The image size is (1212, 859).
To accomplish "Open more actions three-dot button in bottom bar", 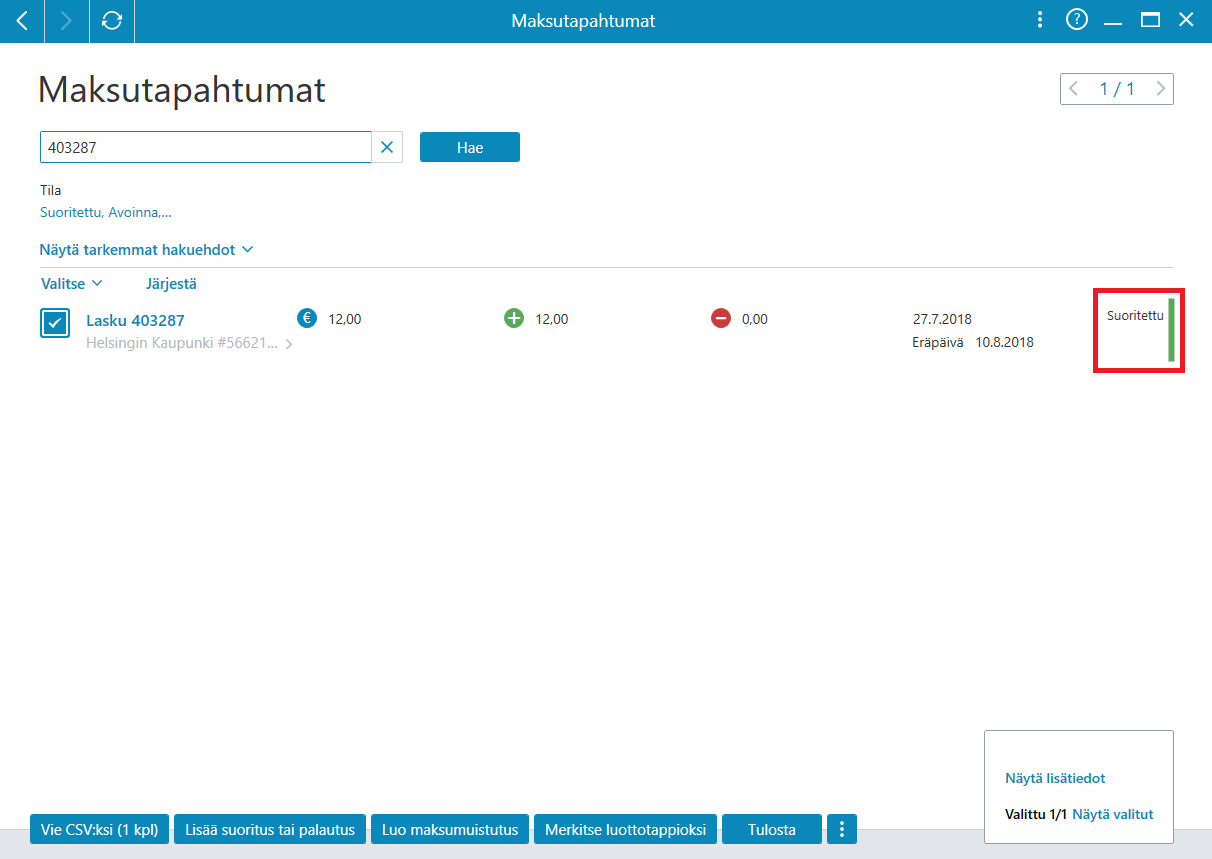I will click(x=842, y=829).
